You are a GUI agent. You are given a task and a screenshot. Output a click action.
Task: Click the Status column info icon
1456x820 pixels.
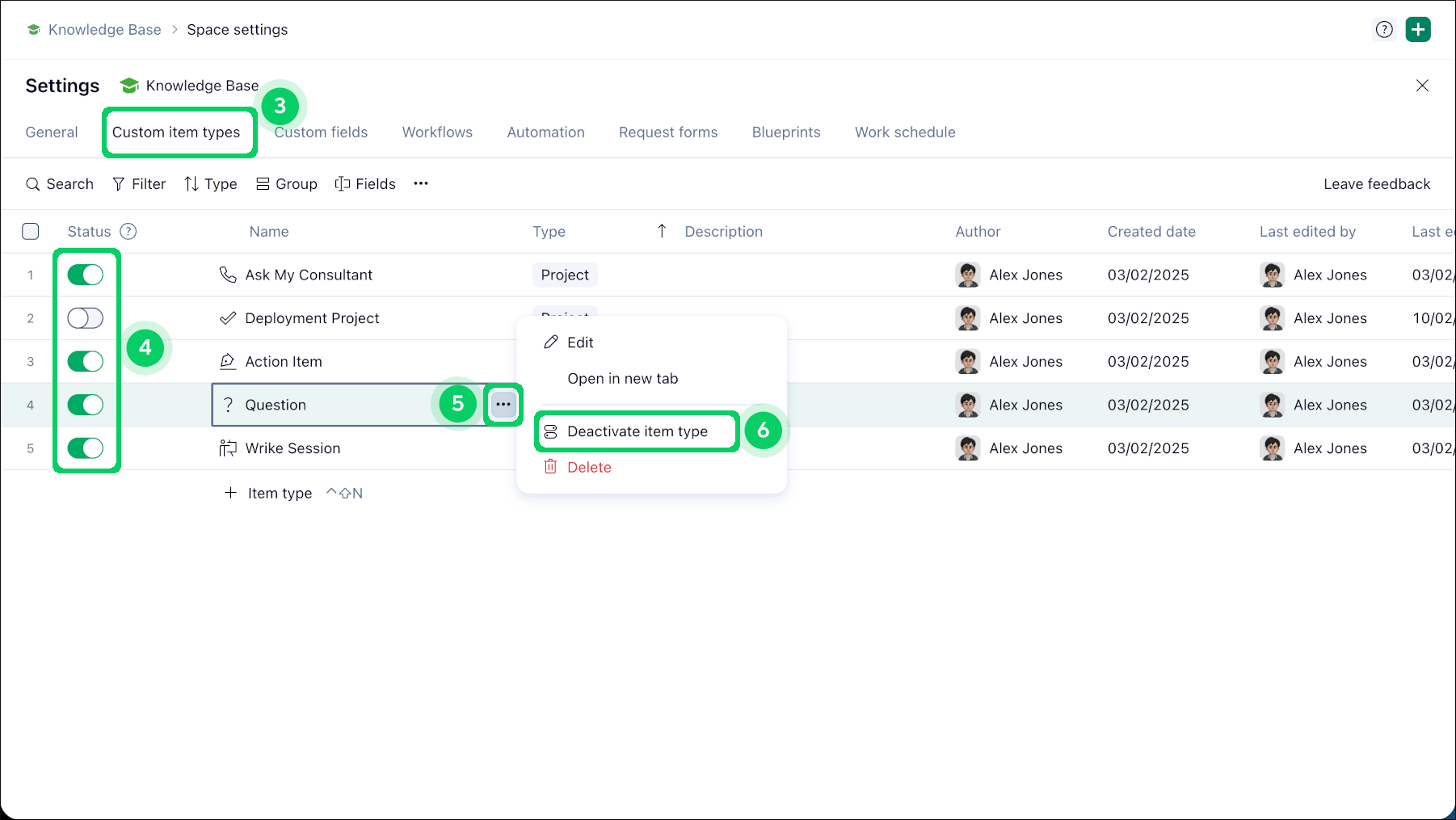(x=128, y=232)
